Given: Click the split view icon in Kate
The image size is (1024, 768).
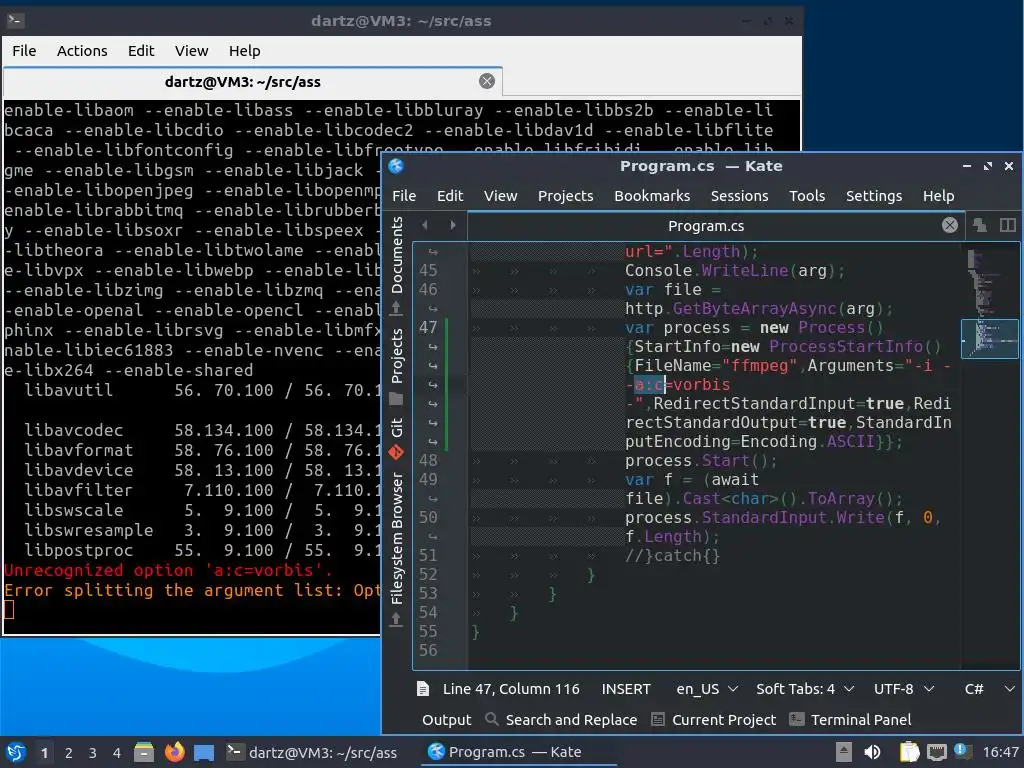Looking at the screenshot, I should point(1008,225).
